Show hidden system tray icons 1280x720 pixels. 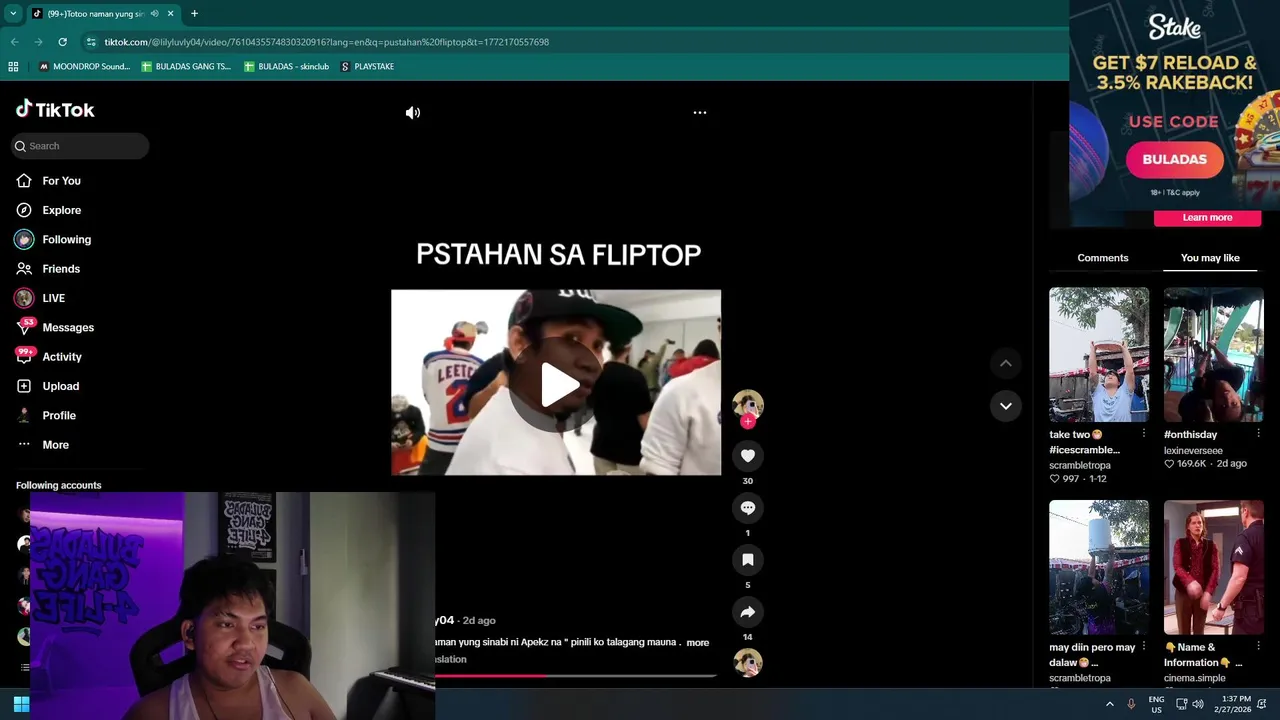click(x=1109, y=704)
